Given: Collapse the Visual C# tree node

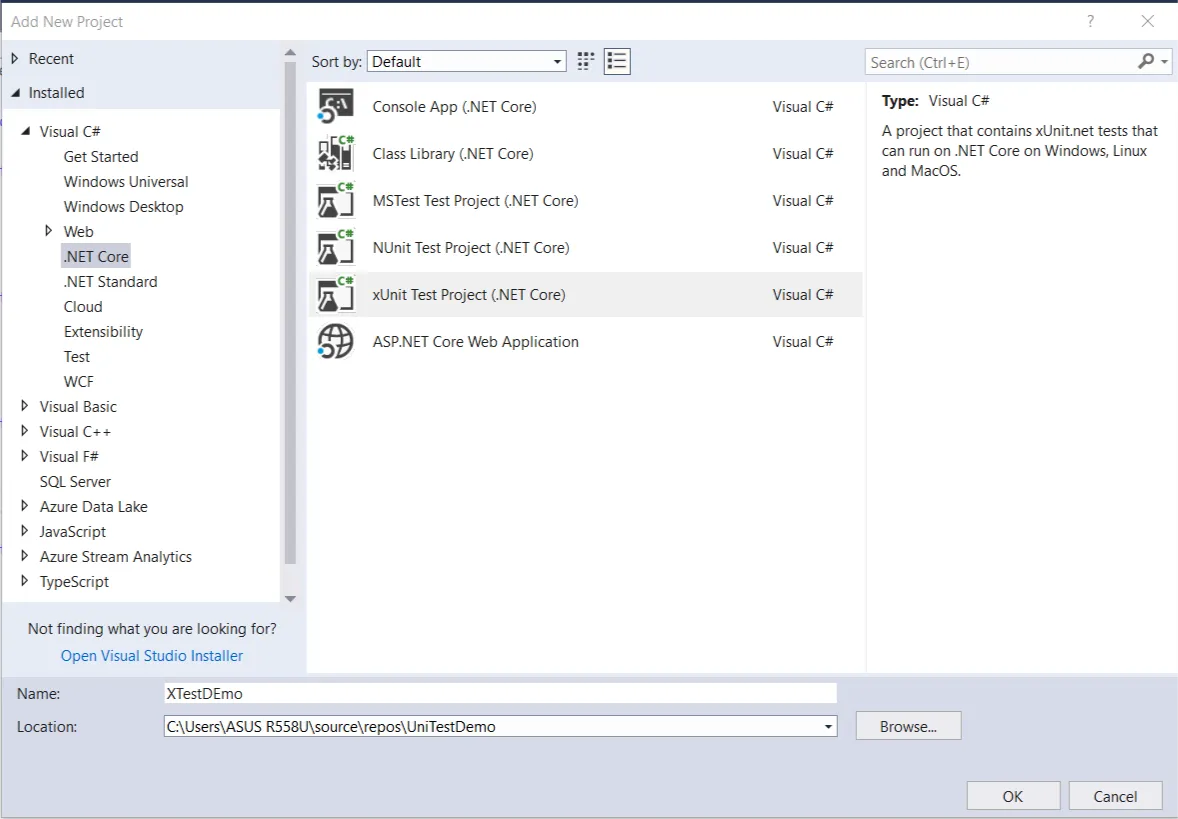Looking at the screenshot, I should pyautogui.click(x=26, y=131).
